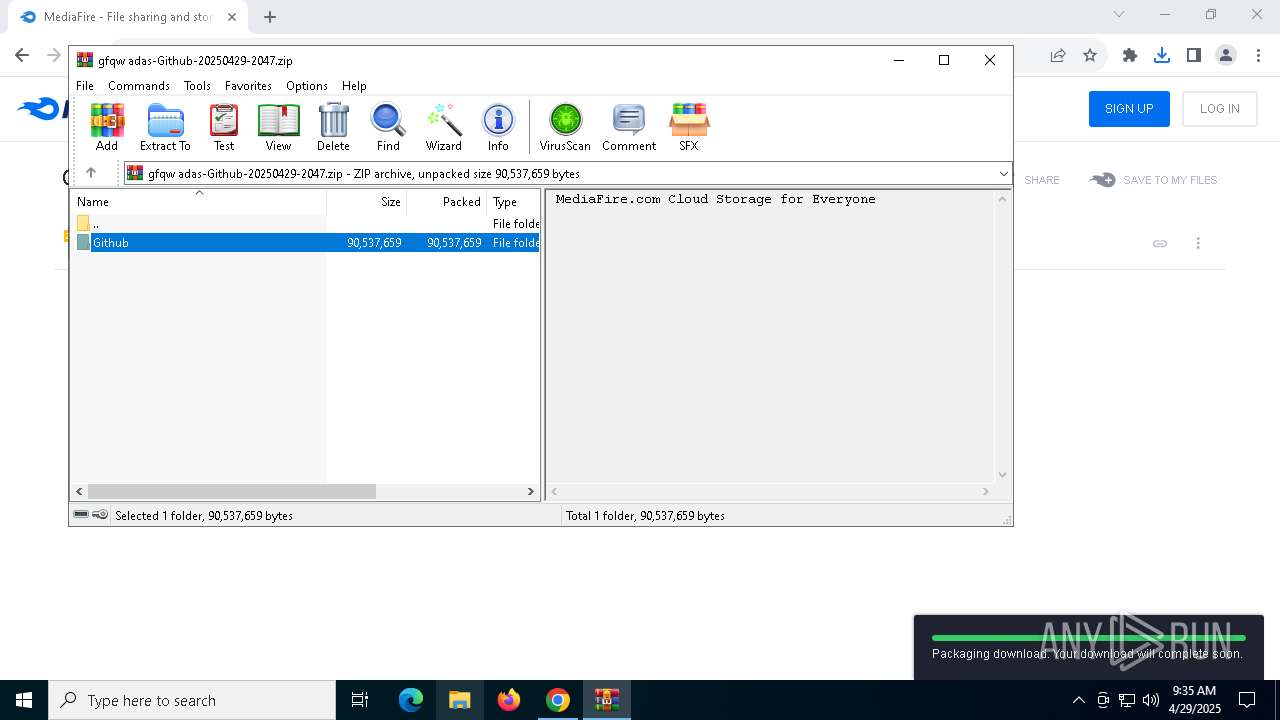Image resolution: width=1280 pixels, height=720 pixels.
Task: Click the SIGN UP button on MediaFire
Action: coord(1129,109)
